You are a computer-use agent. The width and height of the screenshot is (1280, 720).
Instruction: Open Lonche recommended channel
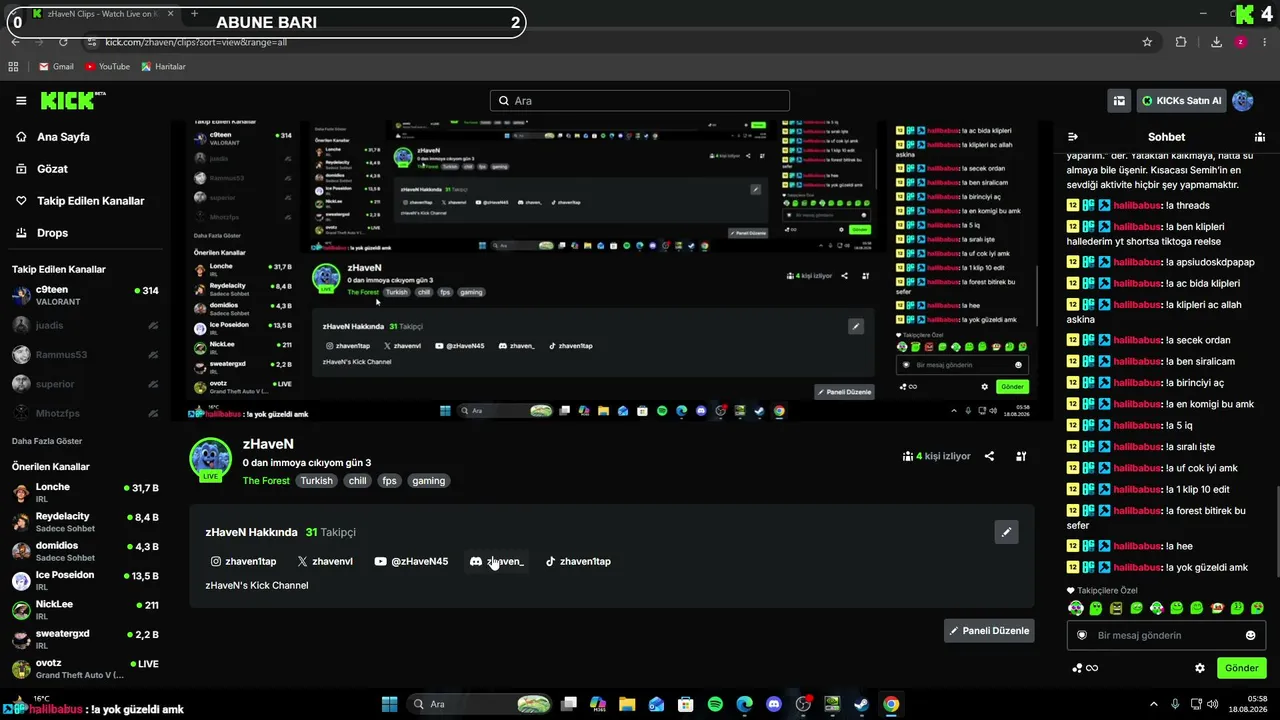[86, 493]
